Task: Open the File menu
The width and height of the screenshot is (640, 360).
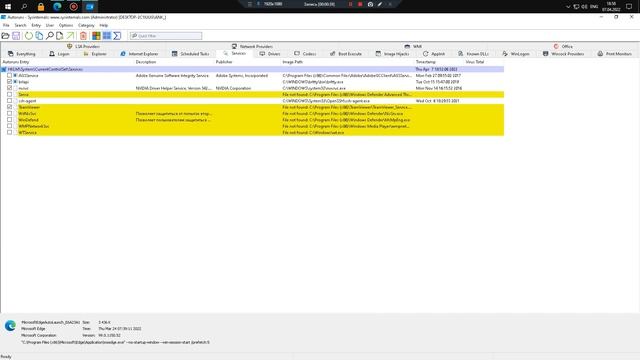Action: click(x=6, y=25)
